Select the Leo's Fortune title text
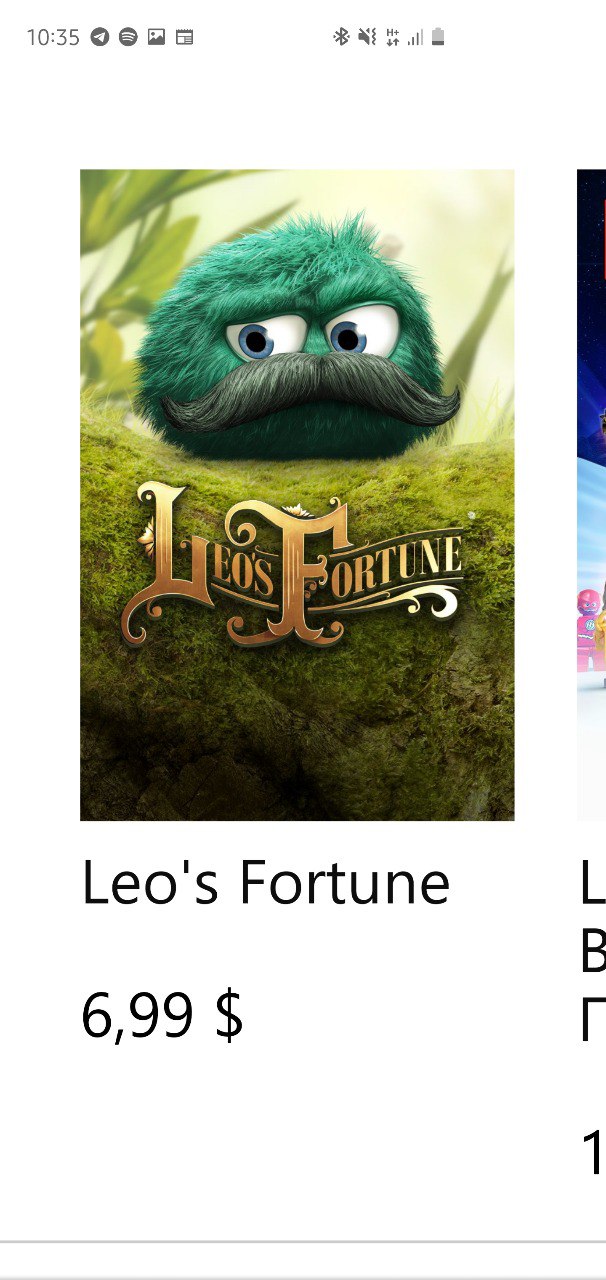Screen dimensions: 606x1280 (265, 883)
